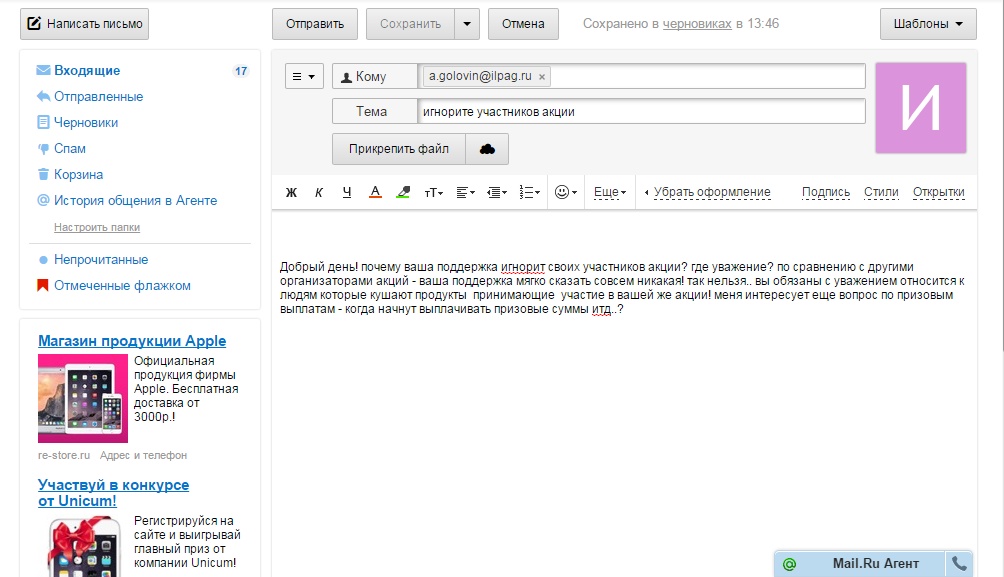Open the font size dropdown

tap(434, 192)
